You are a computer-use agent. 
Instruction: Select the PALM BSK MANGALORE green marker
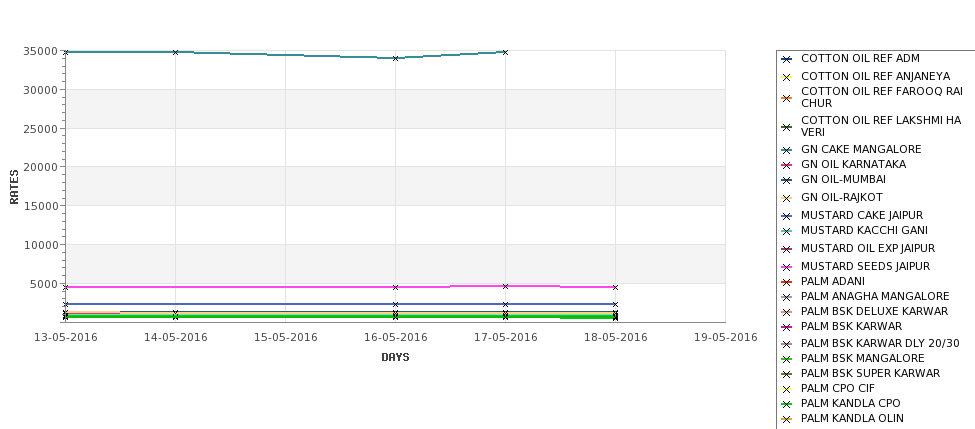[x=786, y=359]
